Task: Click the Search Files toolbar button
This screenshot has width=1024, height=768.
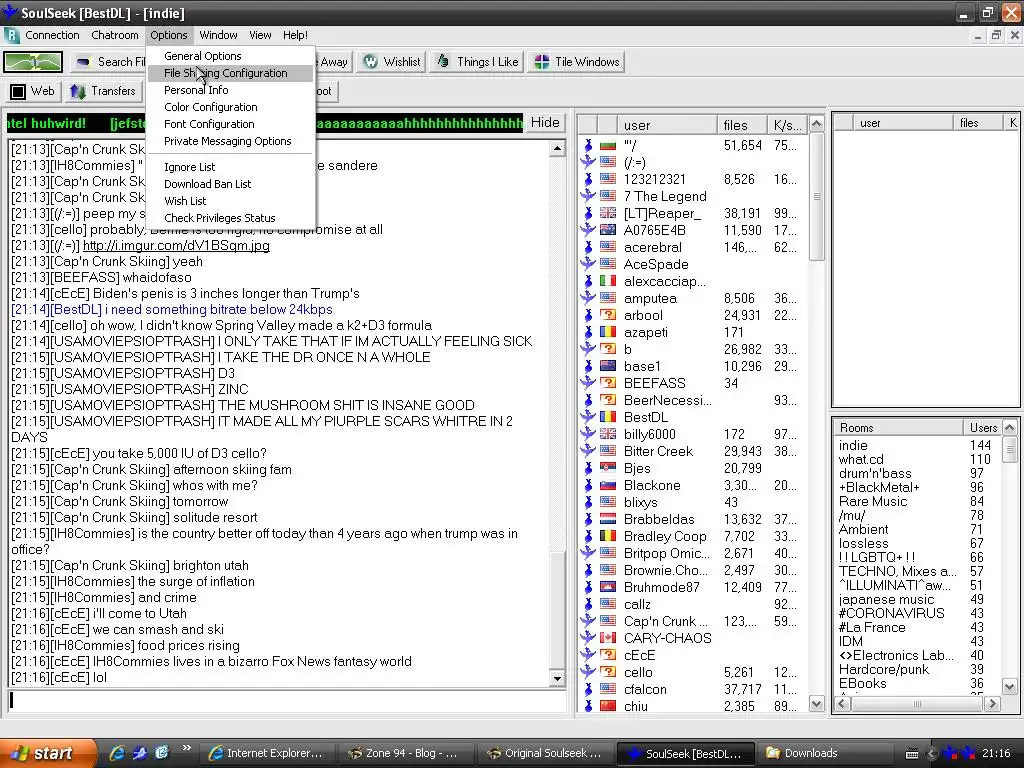Action: 108,62
